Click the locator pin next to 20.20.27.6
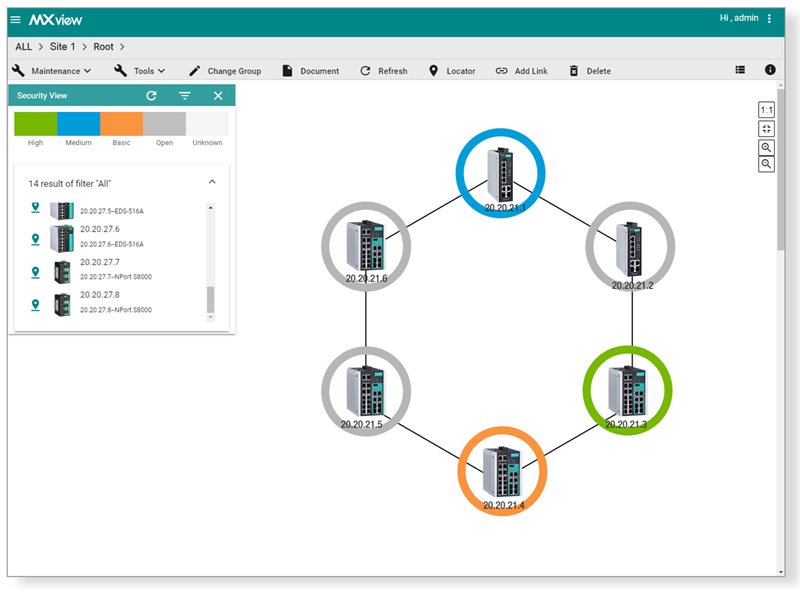Image resolution: width=800 pixels, height=592 pixels. pyautogui.click(x=34, y=237)
